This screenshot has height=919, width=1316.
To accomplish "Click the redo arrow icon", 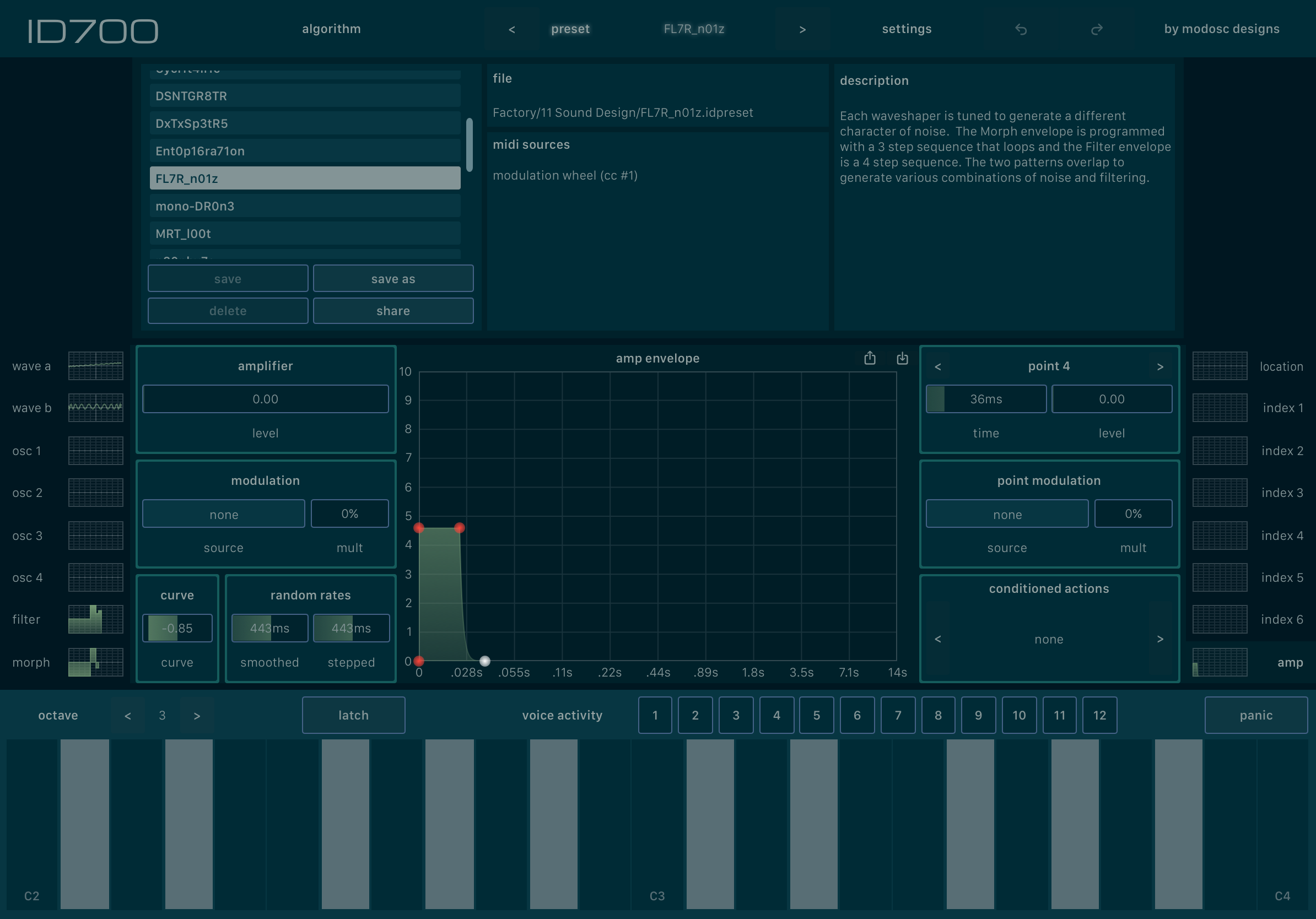I will 1097,29.
